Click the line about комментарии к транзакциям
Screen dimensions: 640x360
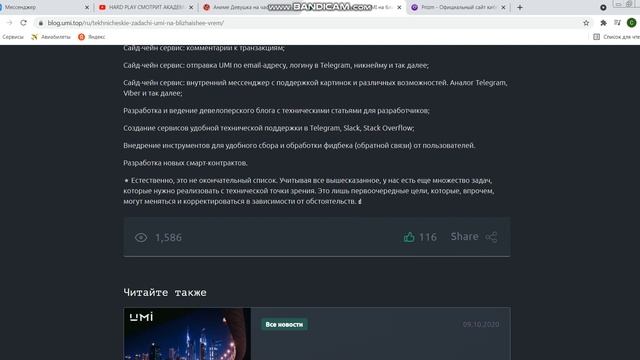(x=204, y=48)
